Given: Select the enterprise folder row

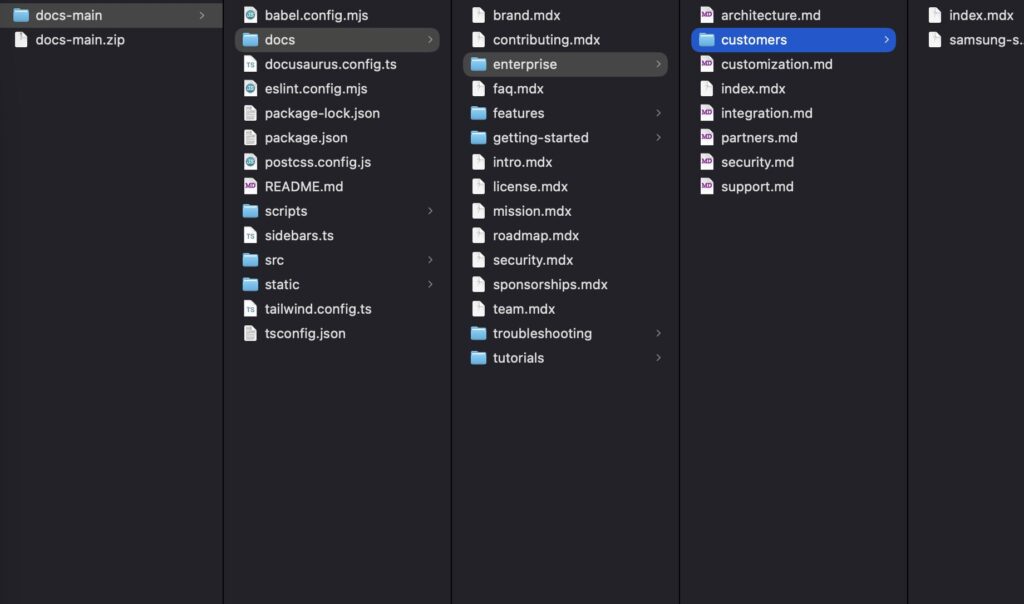Looking at the screenshot, I should tap(565, 64).
